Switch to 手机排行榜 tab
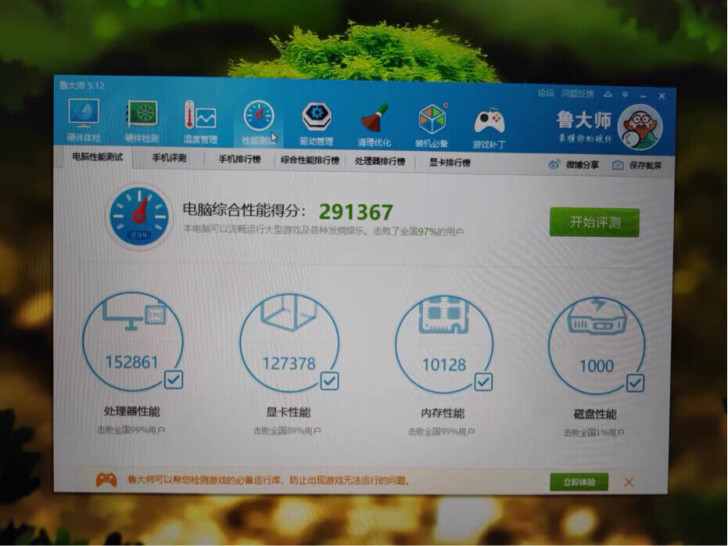This screenshot has height=546, width=728. [240, 159]
